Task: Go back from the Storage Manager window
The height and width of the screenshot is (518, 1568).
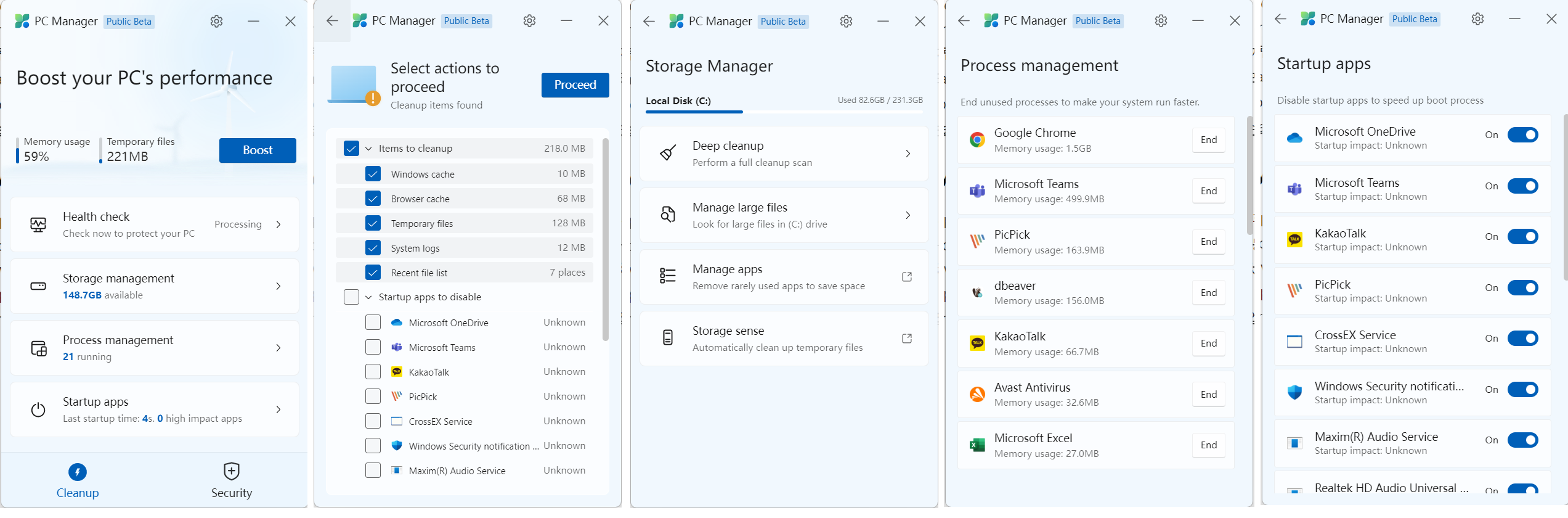Action: point(649,21)
